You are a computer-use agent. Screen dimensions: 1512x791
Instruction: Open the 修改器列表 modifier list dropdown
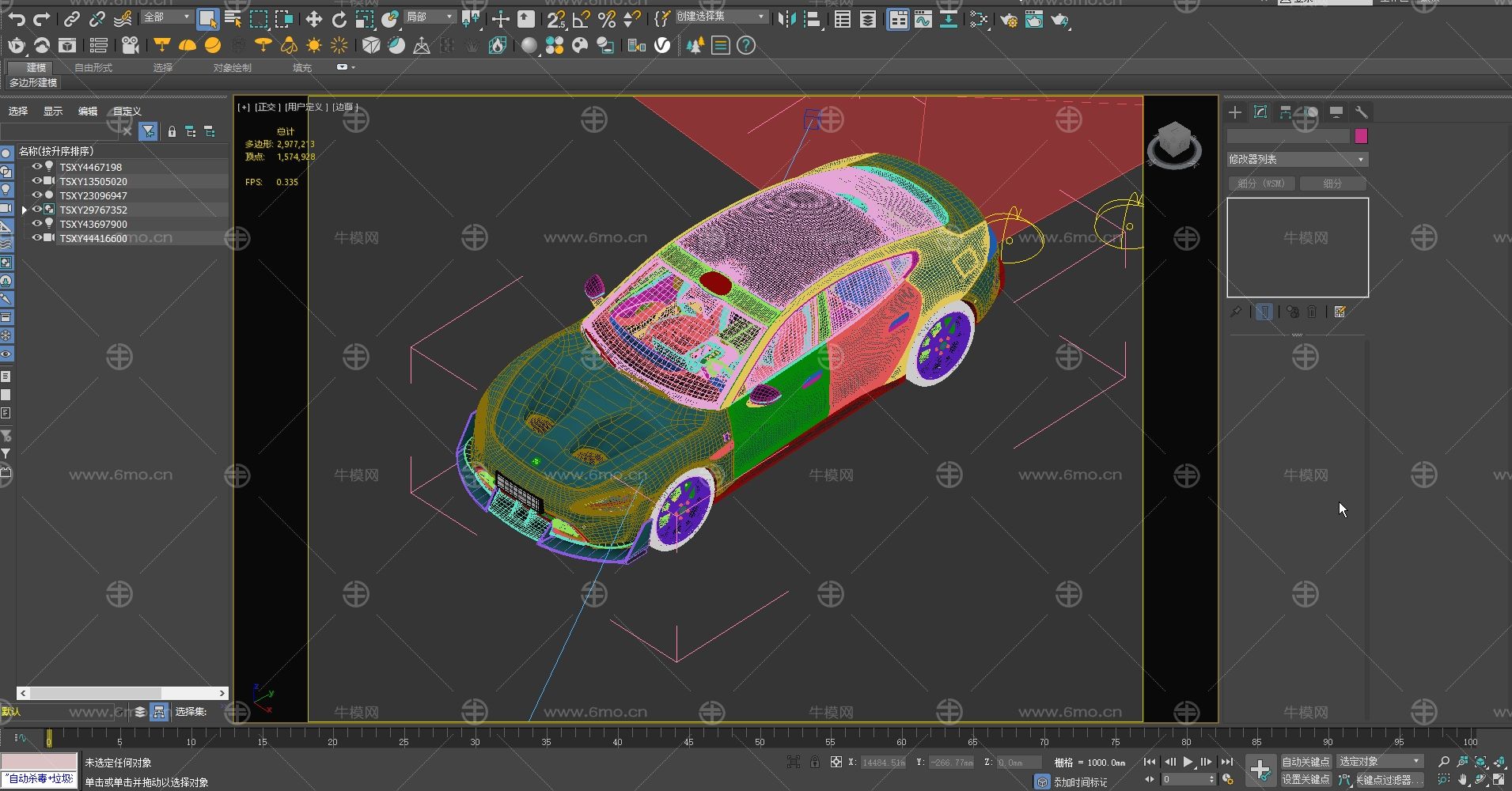click(x=1297, y=160)
